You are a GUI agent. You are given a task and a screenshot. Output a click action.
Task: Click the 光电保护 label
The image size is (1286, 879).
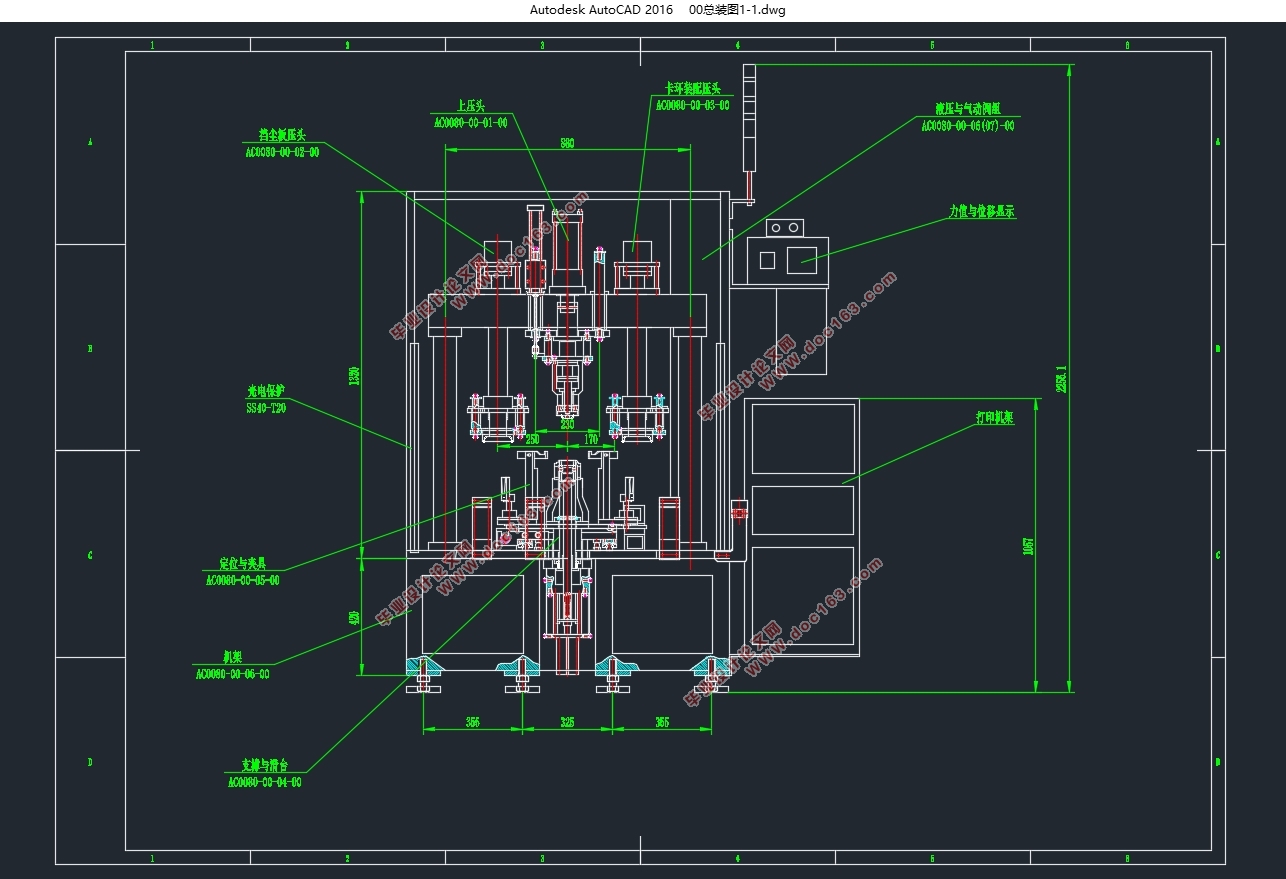point(266,391)
